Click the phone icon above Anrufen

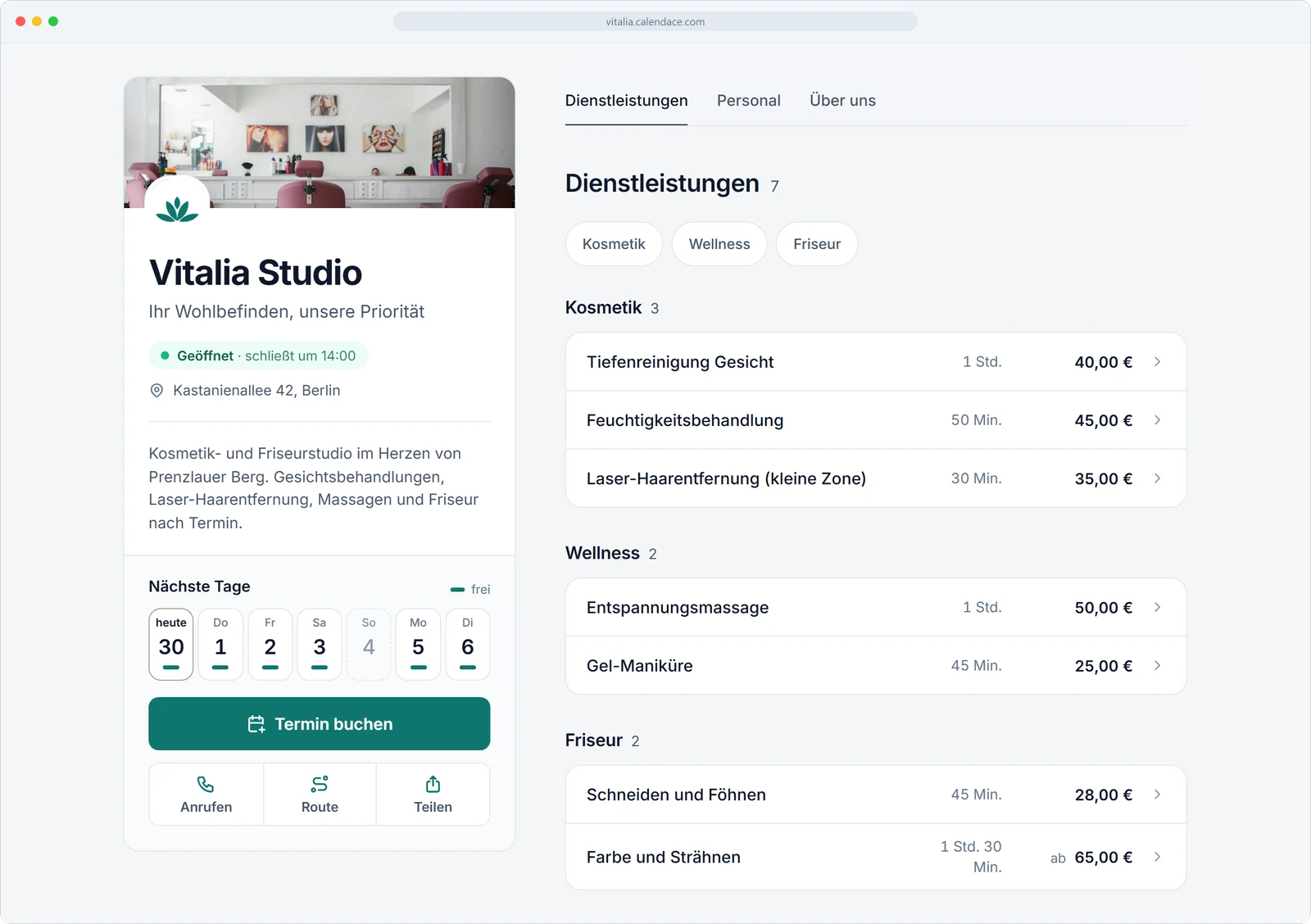pos(206,785)
